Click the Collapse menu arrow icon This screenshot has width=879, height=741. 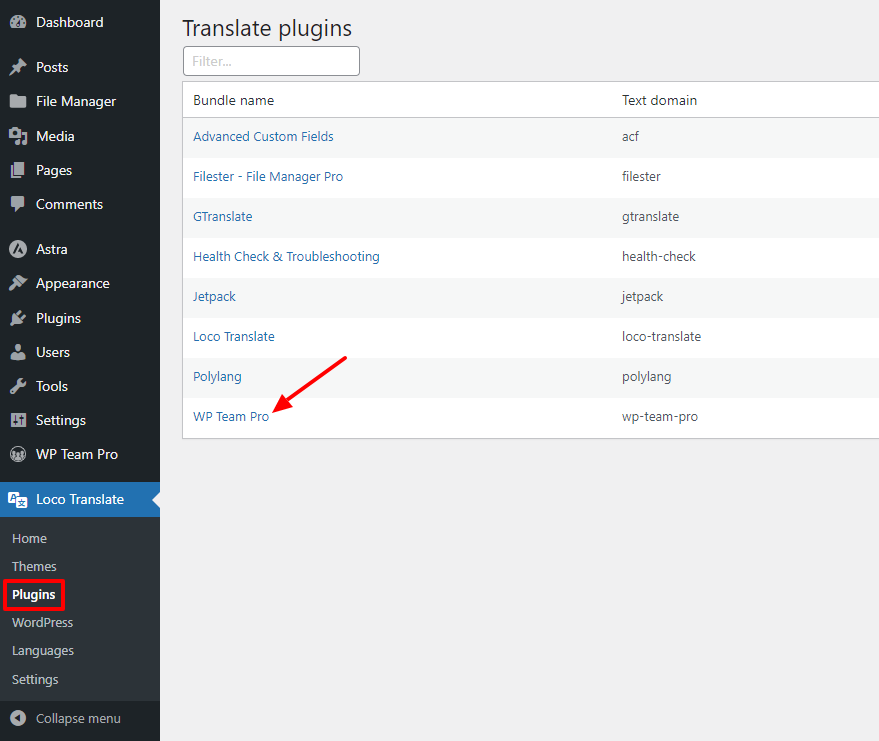pos(18,719)
